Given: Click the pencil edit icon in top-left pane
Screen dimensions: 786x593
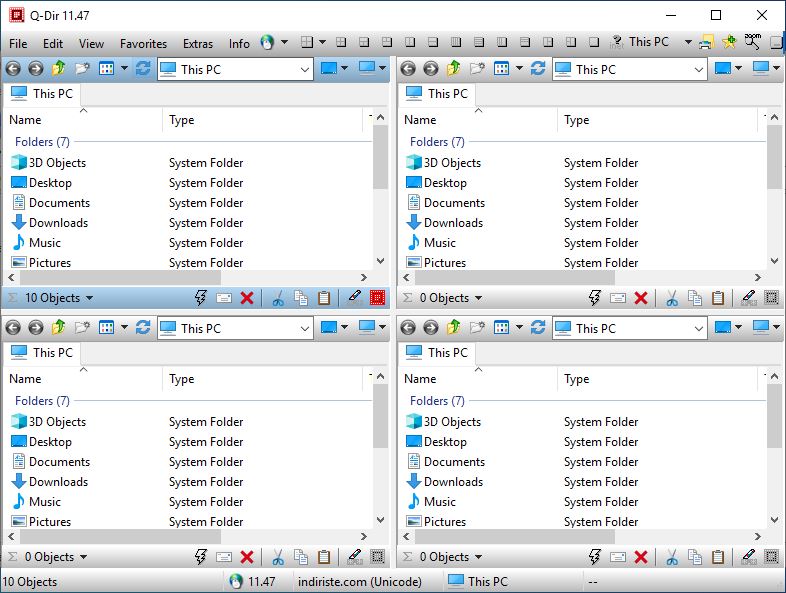Looking at the screenshot, I should click(x=354, y=298).
